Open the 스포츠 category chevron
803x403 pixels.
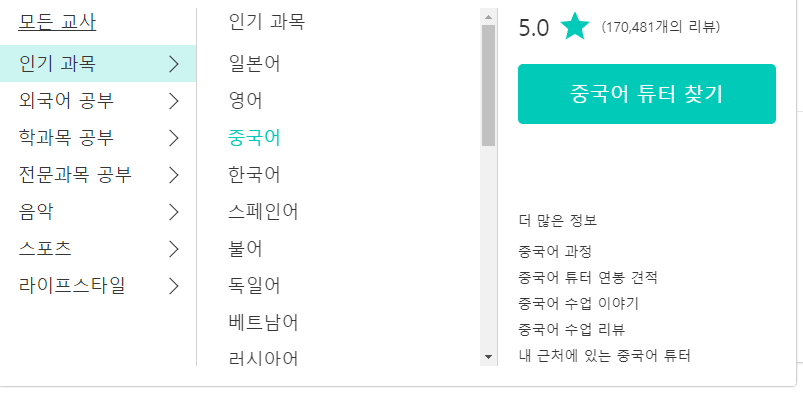tap(174, 248)
